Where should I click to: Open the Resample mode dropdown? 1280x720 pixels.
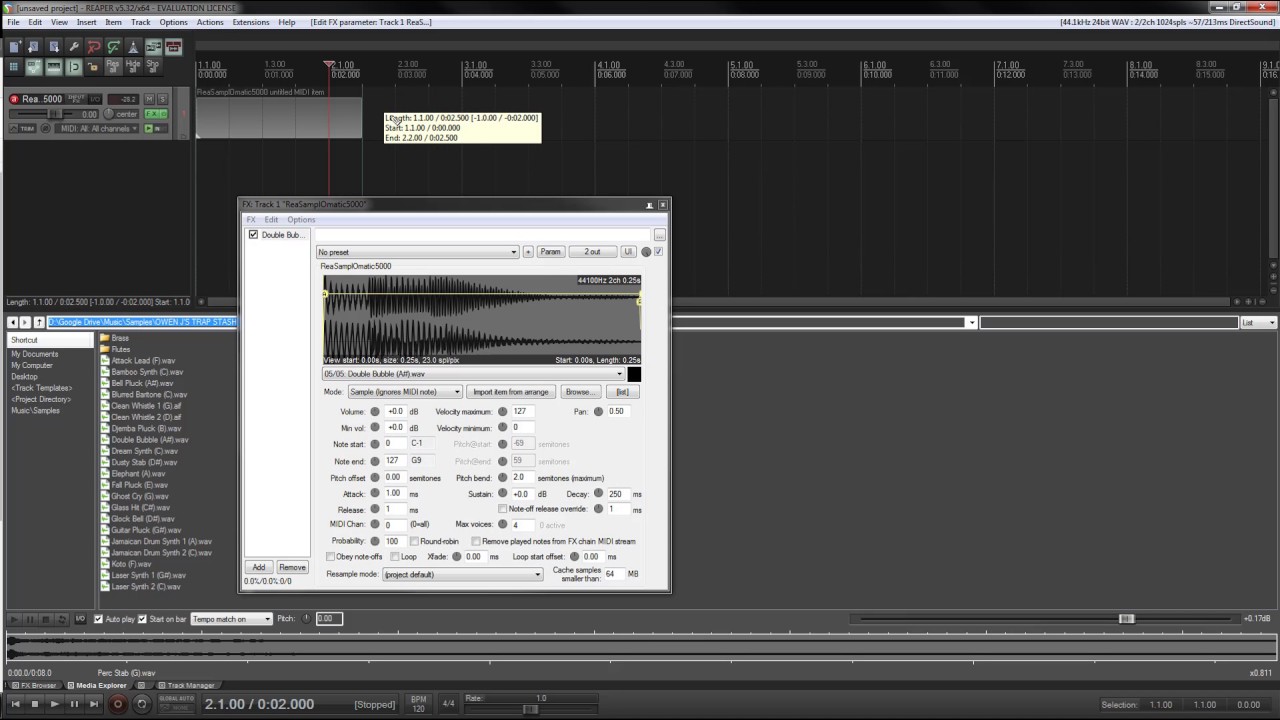[462, 575]
